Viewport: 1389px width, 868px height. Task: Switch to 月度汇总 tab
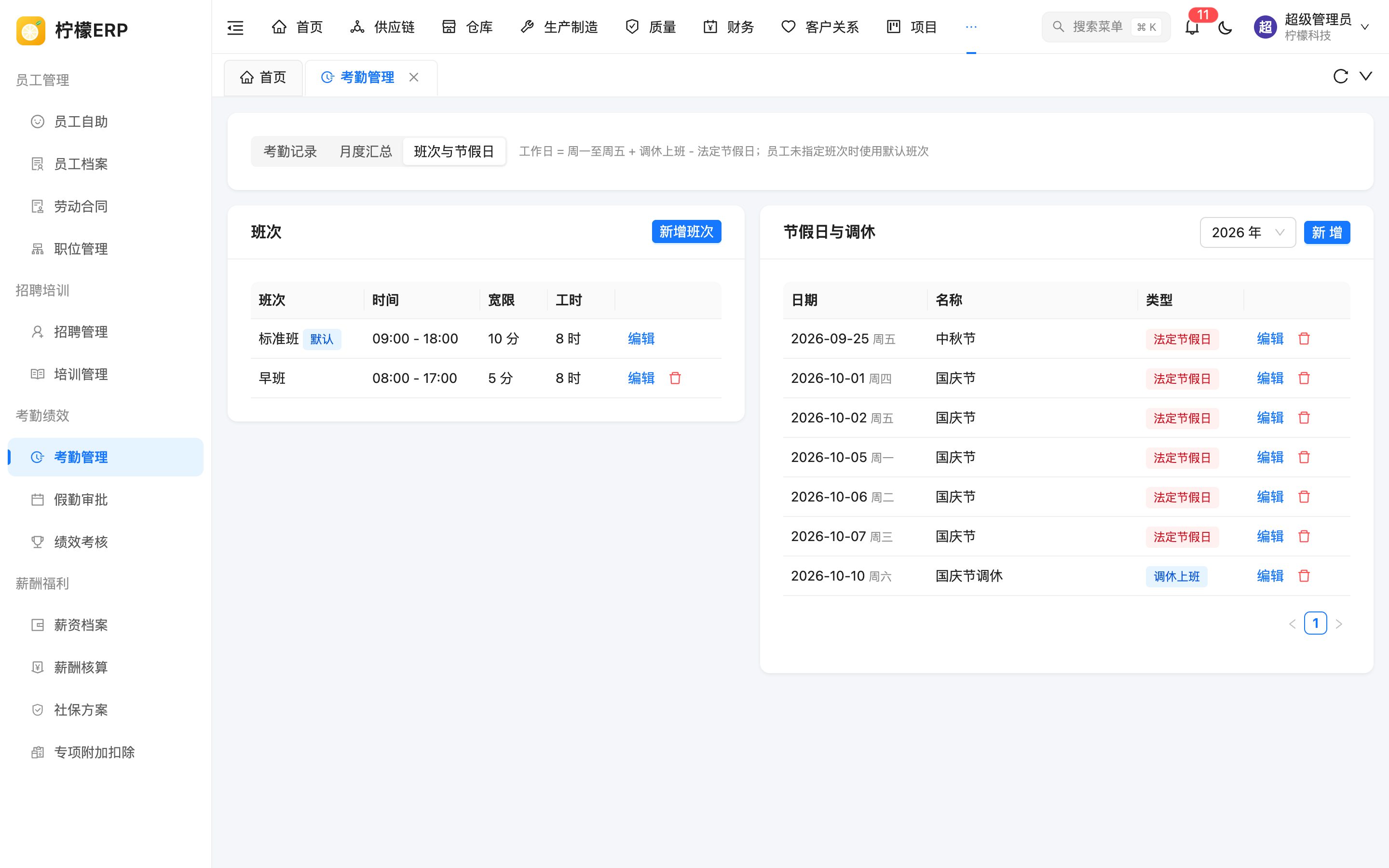[x=366, y=151]
